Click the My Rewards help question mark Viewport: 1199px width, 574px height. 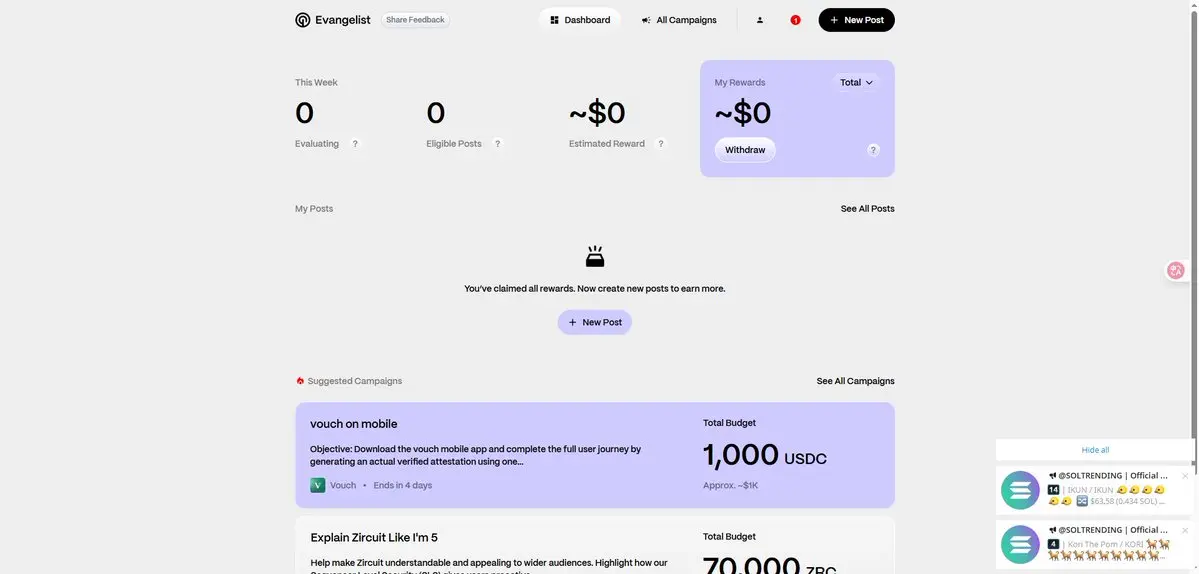(873, 150)
